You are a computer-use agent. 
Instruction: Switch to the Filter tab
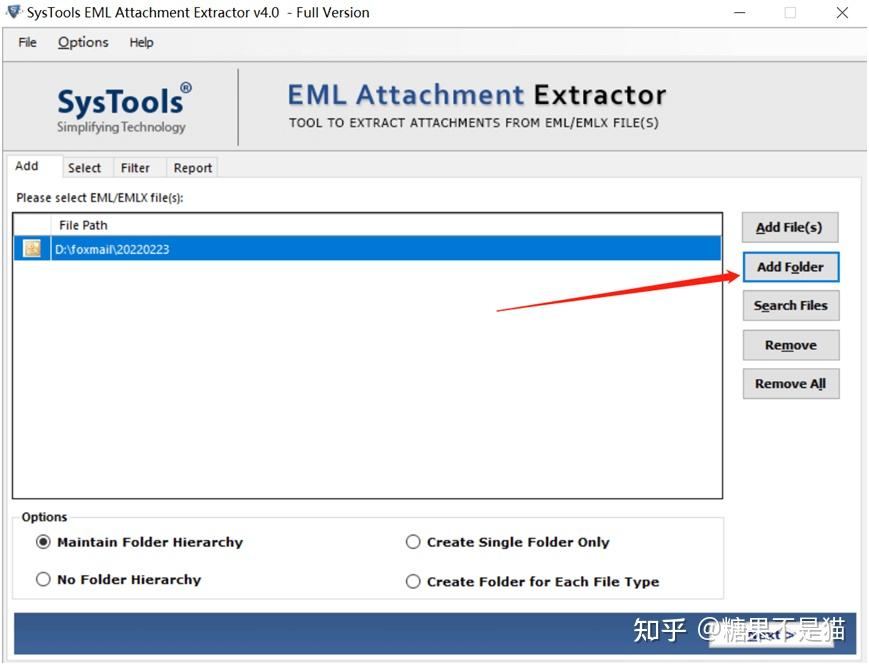138,167
